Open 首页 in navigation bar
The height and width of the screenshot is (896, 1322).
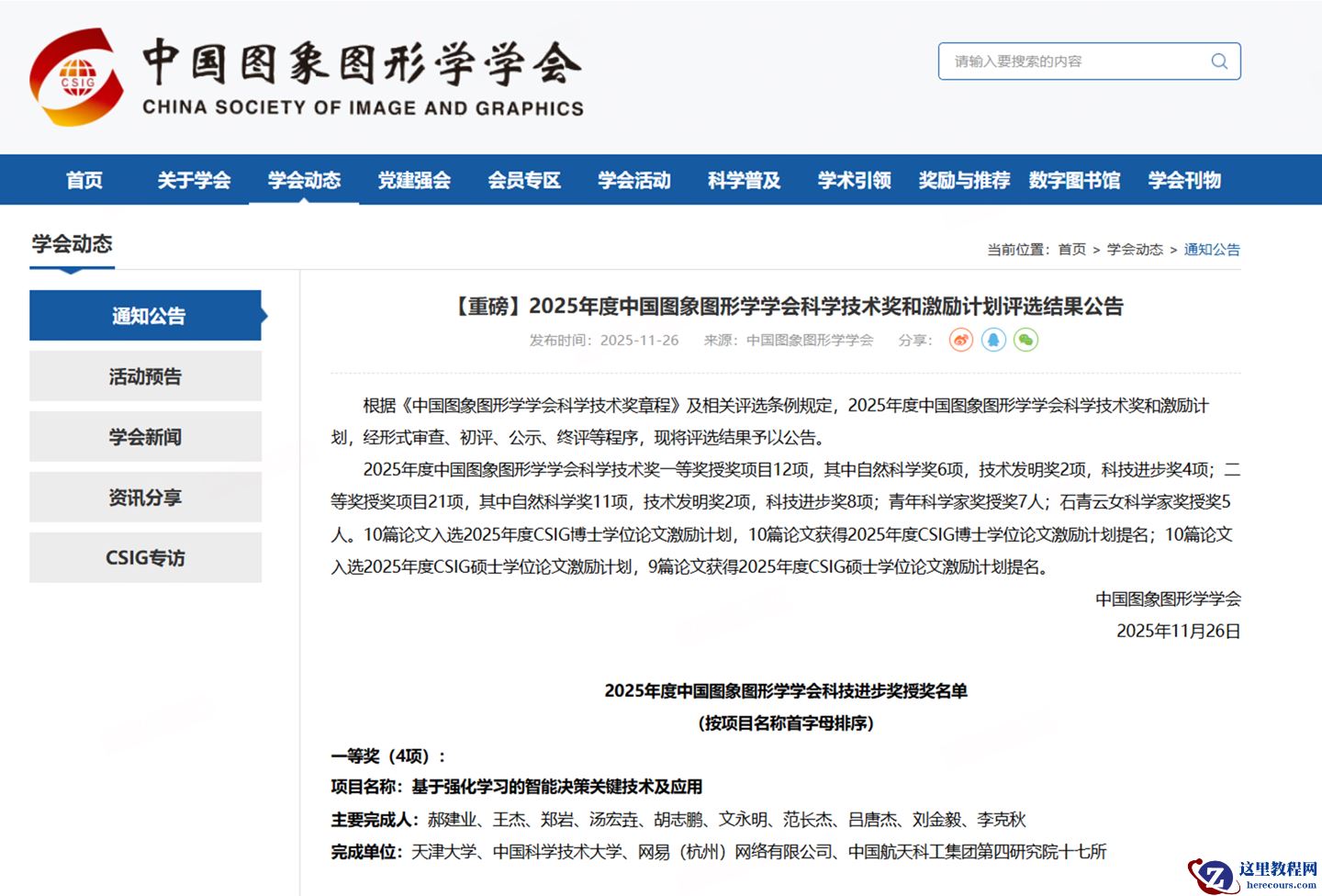84,180
